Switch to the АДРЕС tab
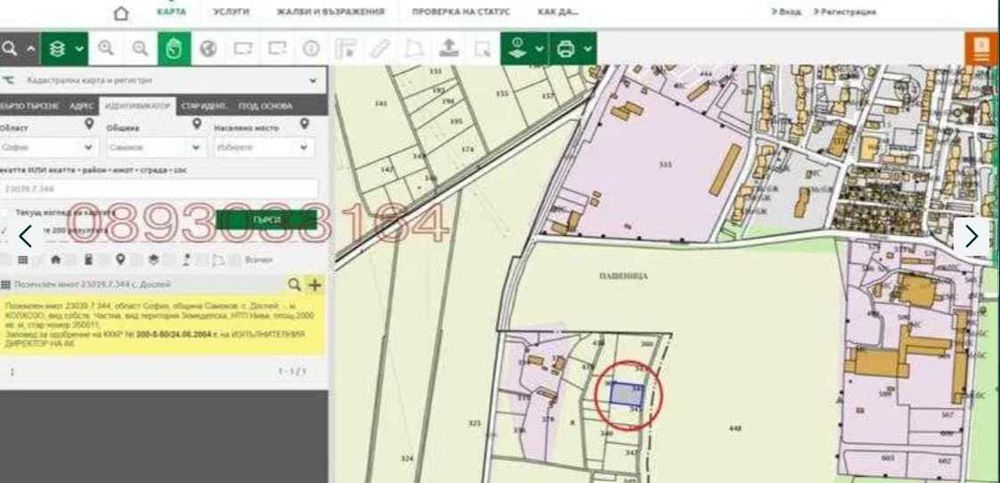This screenshot has height=483, width=1000. 82,106
